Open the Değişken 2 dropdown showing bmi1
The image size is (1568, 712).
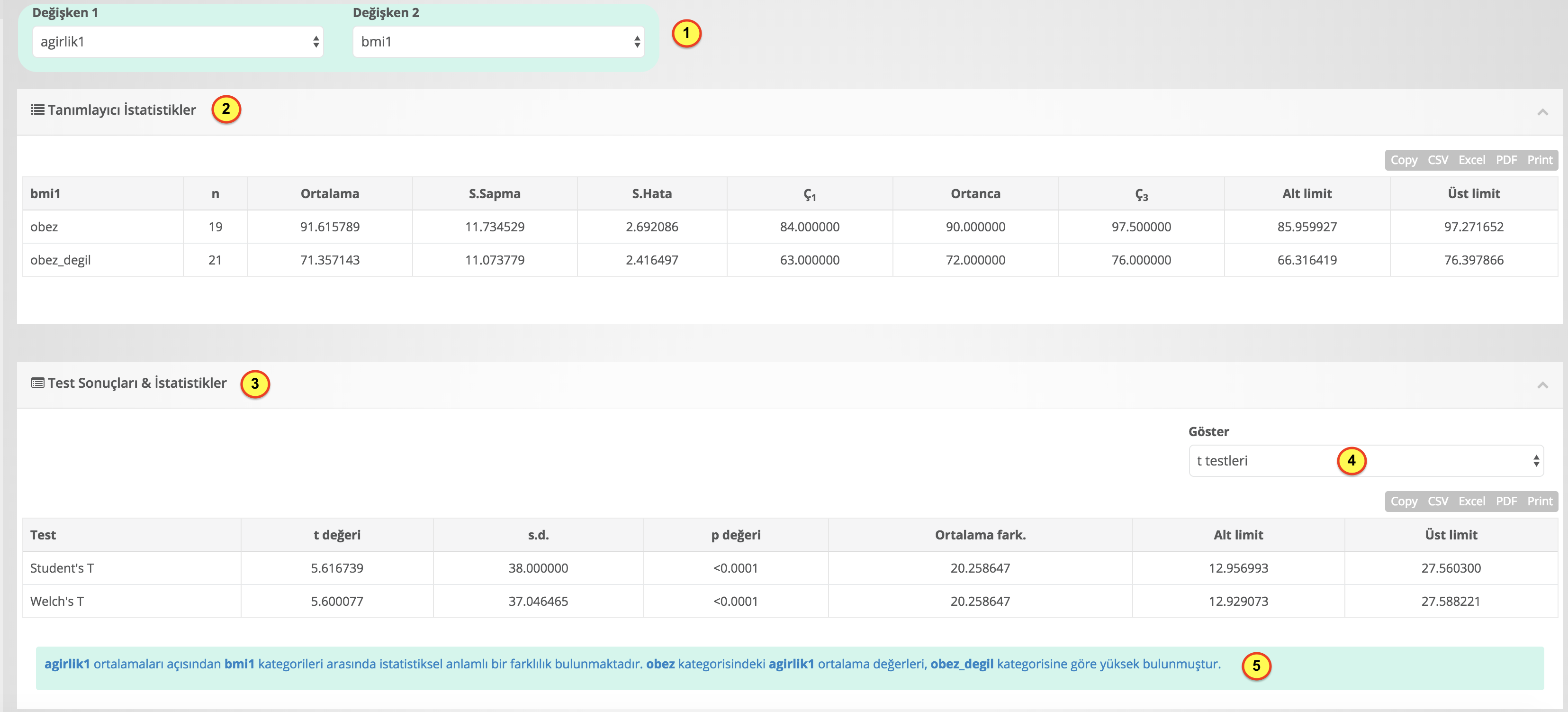coord(498,41)
